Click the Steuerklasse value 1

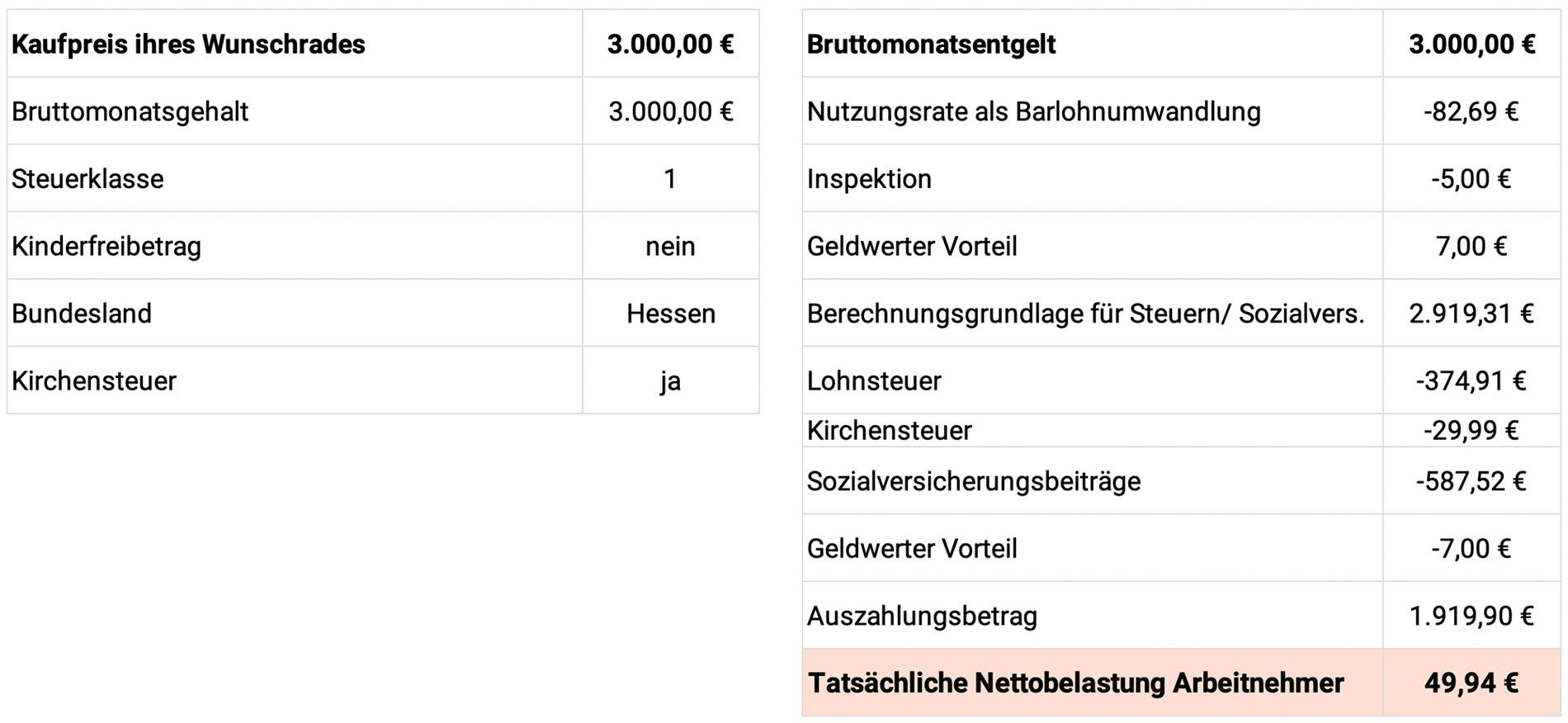tap(670, 178)
